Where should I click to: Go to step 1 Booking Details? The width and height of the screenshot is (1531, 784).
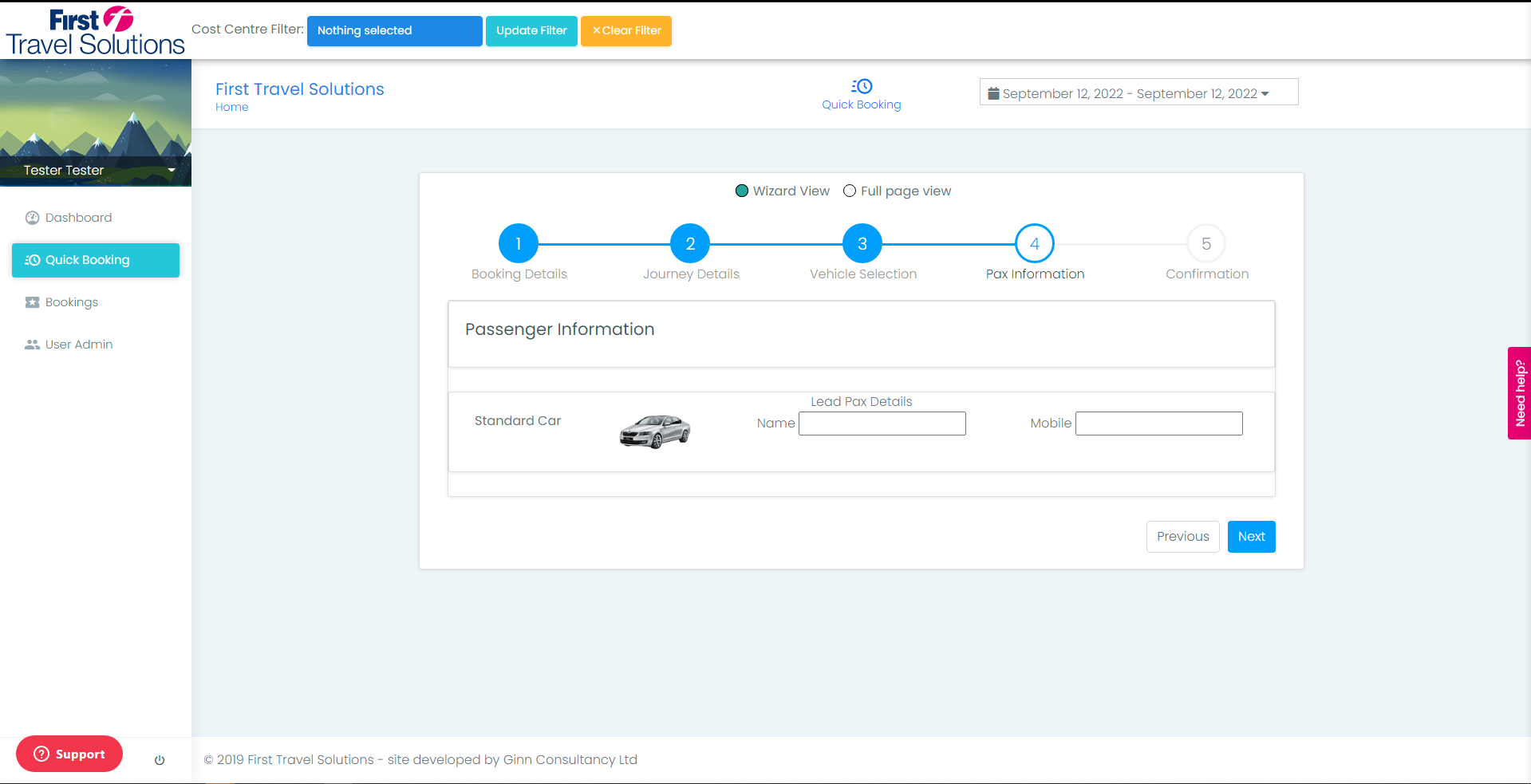(x=519, y=243)
